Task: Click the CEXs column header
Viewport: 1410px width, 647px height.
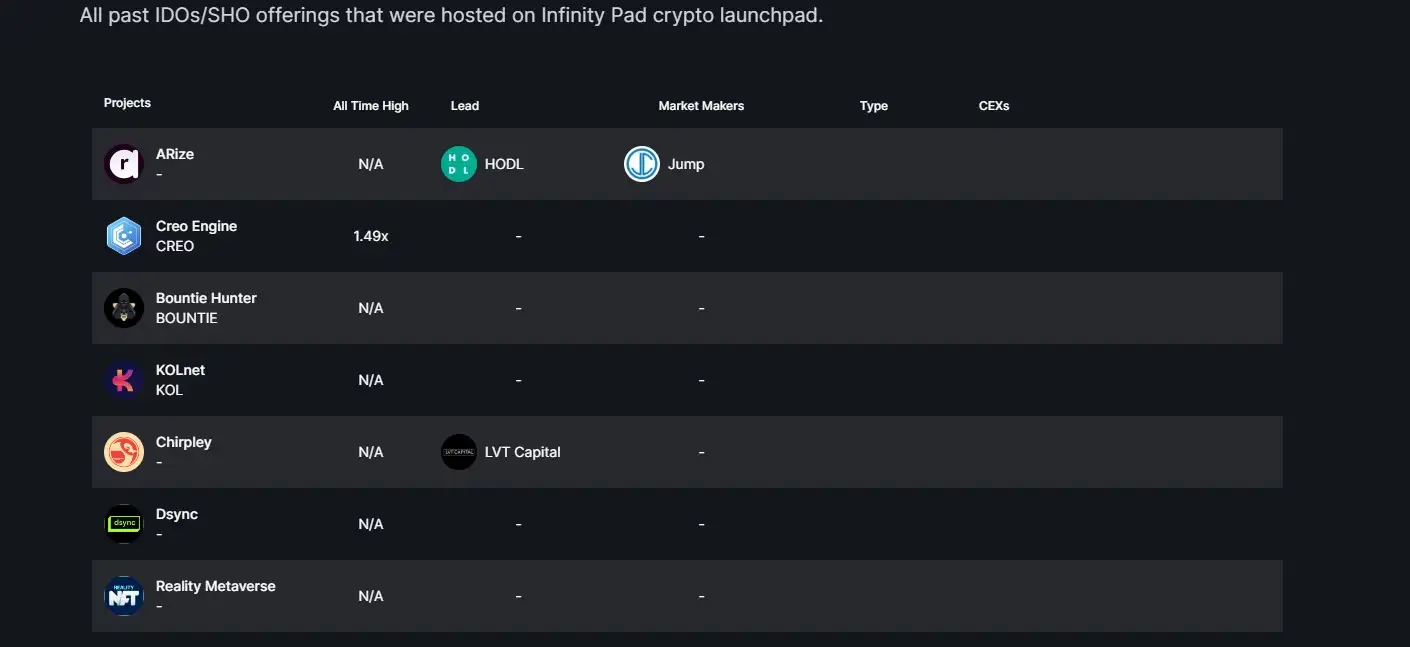Action: (x=994, y=106)
